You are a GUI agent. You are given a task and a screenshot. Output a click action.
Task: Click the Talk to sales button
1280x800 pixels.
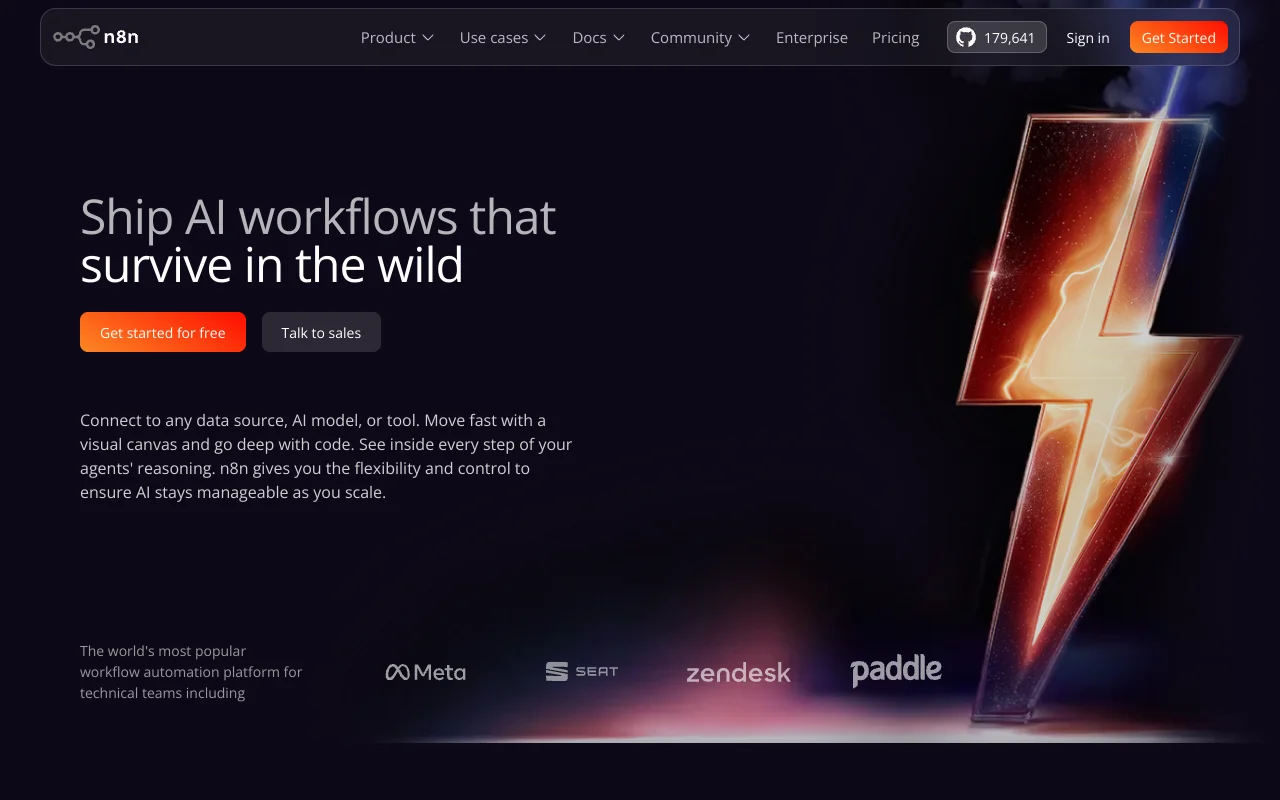(x=321, y=333)
